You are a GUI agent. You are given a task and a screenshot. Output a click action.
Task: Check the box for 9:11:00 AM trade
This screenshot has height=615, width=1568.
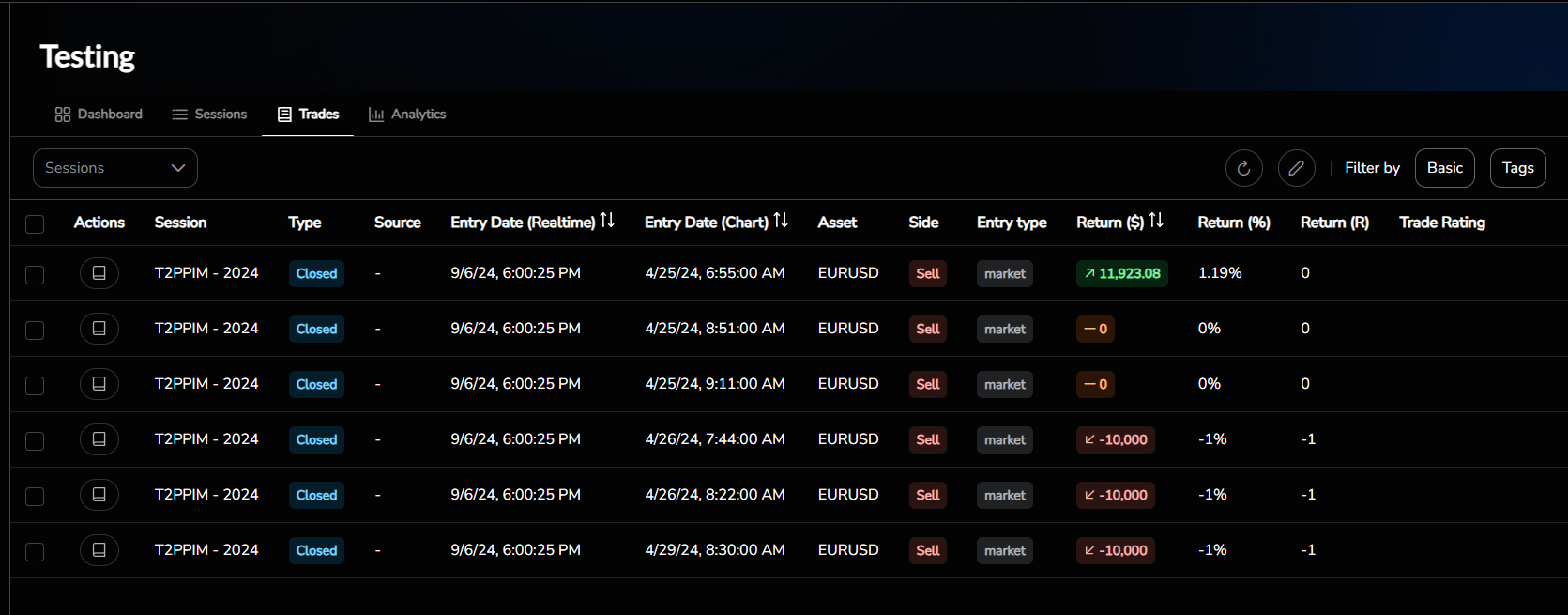(35, 385)
